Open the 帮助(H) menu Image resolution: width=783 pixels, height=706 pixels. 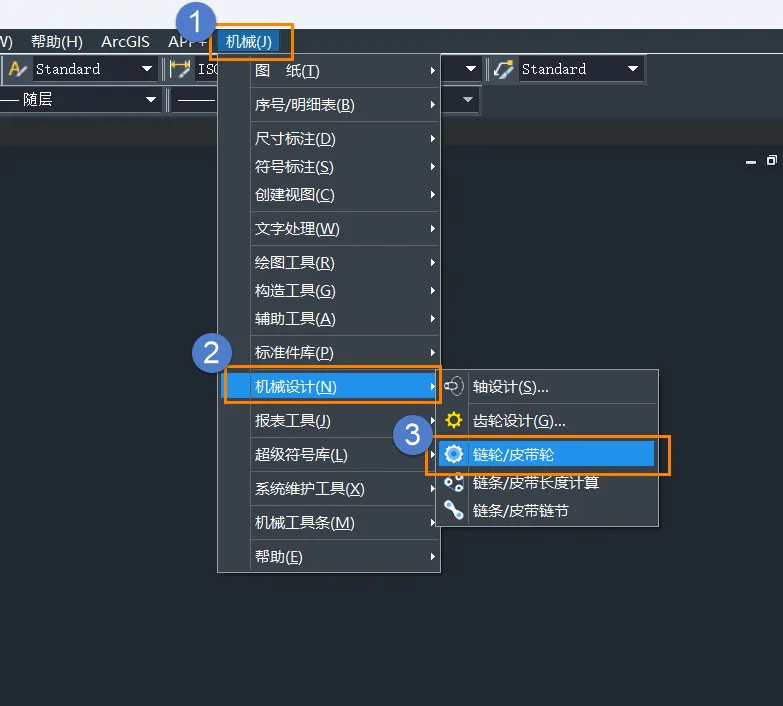pyautogui.click(x=57, y=41)
